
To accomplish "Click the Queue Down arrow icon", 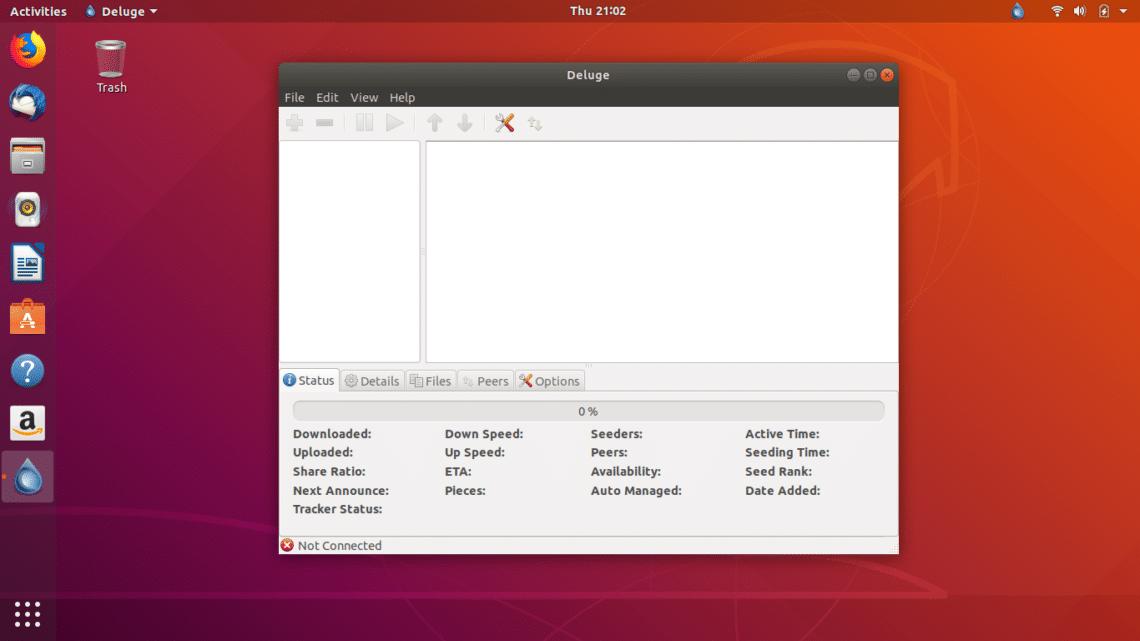I will coord(464,122).
